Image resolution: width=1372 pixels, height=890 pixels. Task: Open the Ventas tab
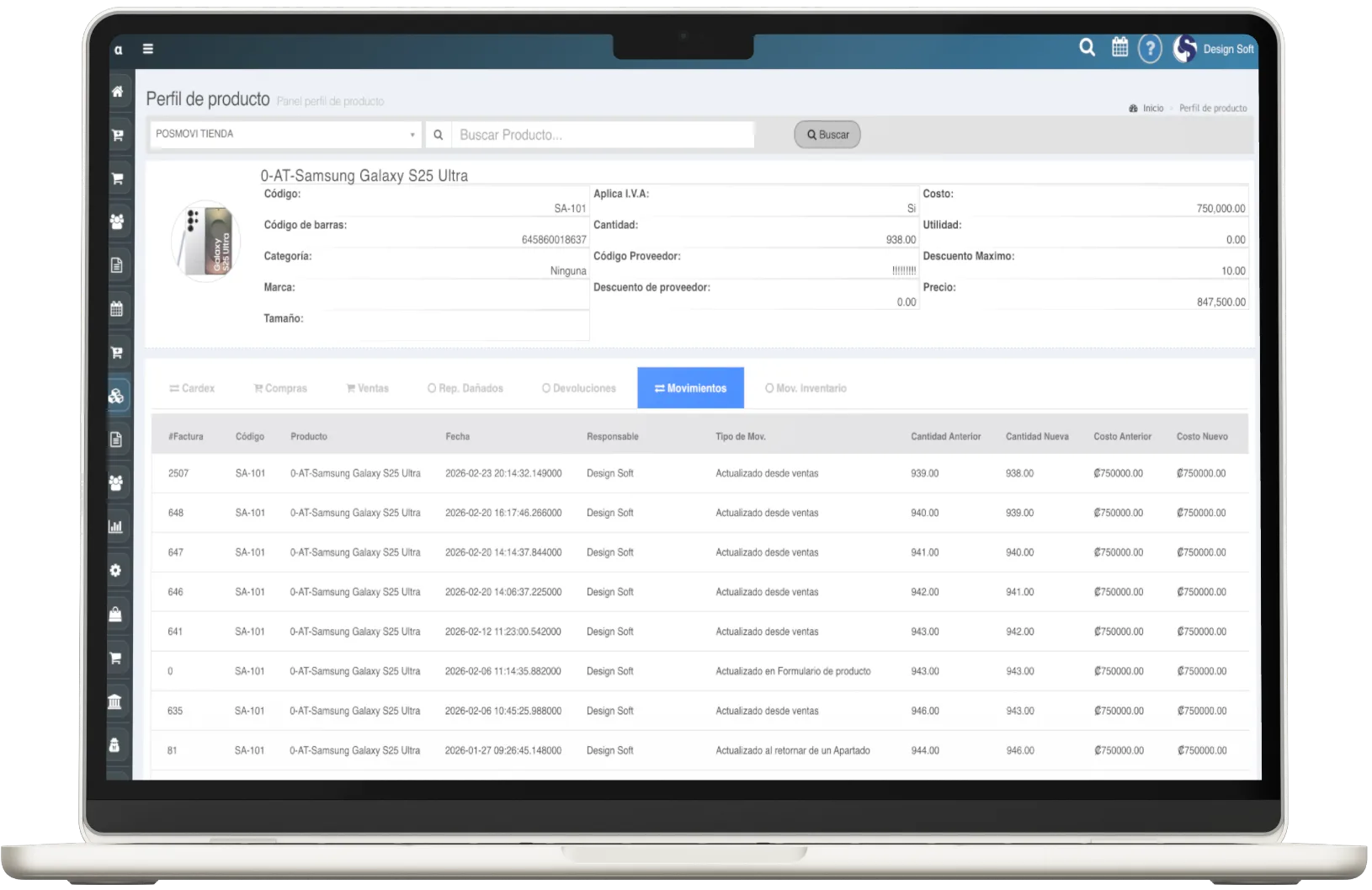click(368, 388)
